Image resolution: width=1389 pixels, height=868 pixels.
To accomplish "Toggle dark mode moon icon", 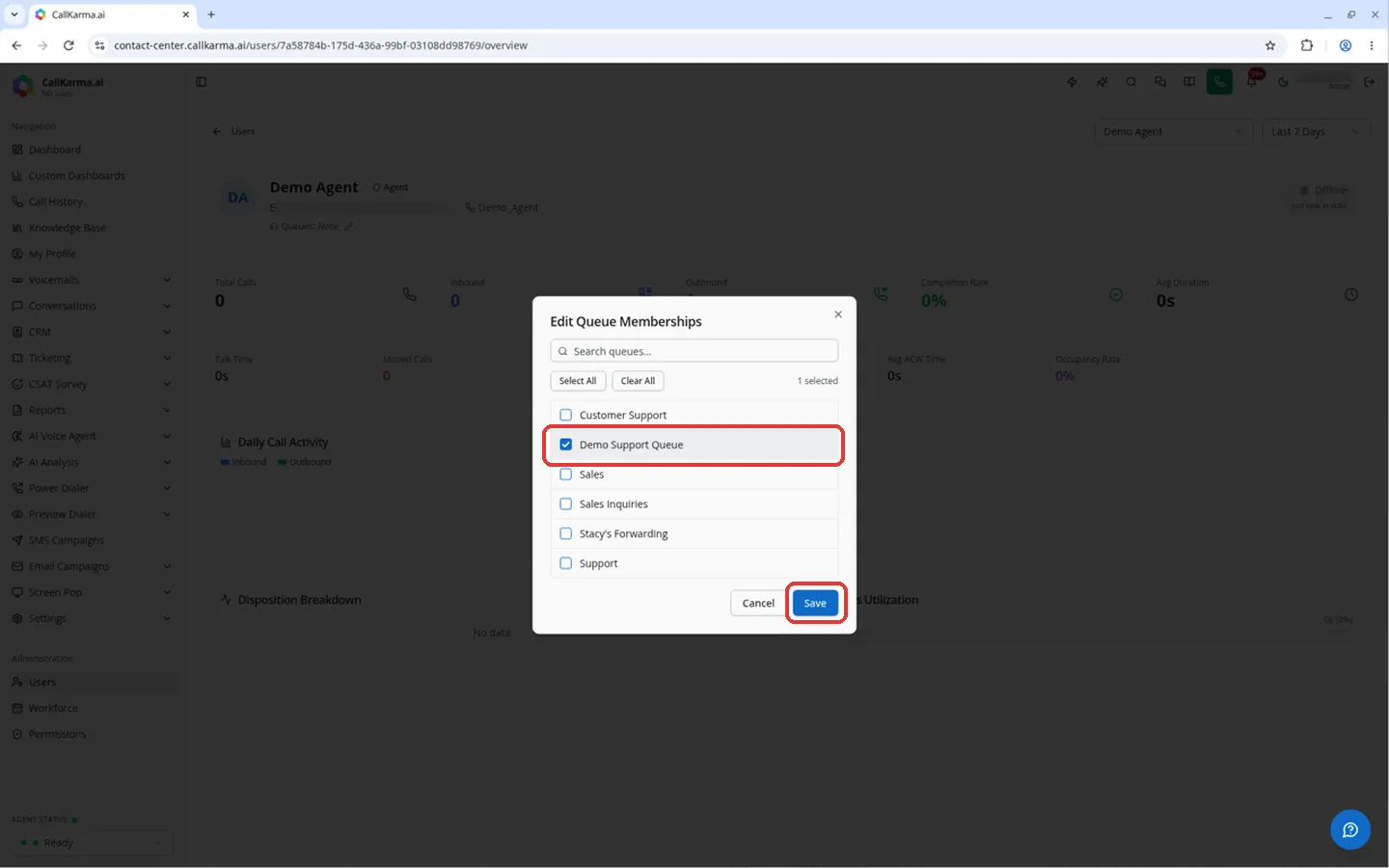I will click(1283, 82).
